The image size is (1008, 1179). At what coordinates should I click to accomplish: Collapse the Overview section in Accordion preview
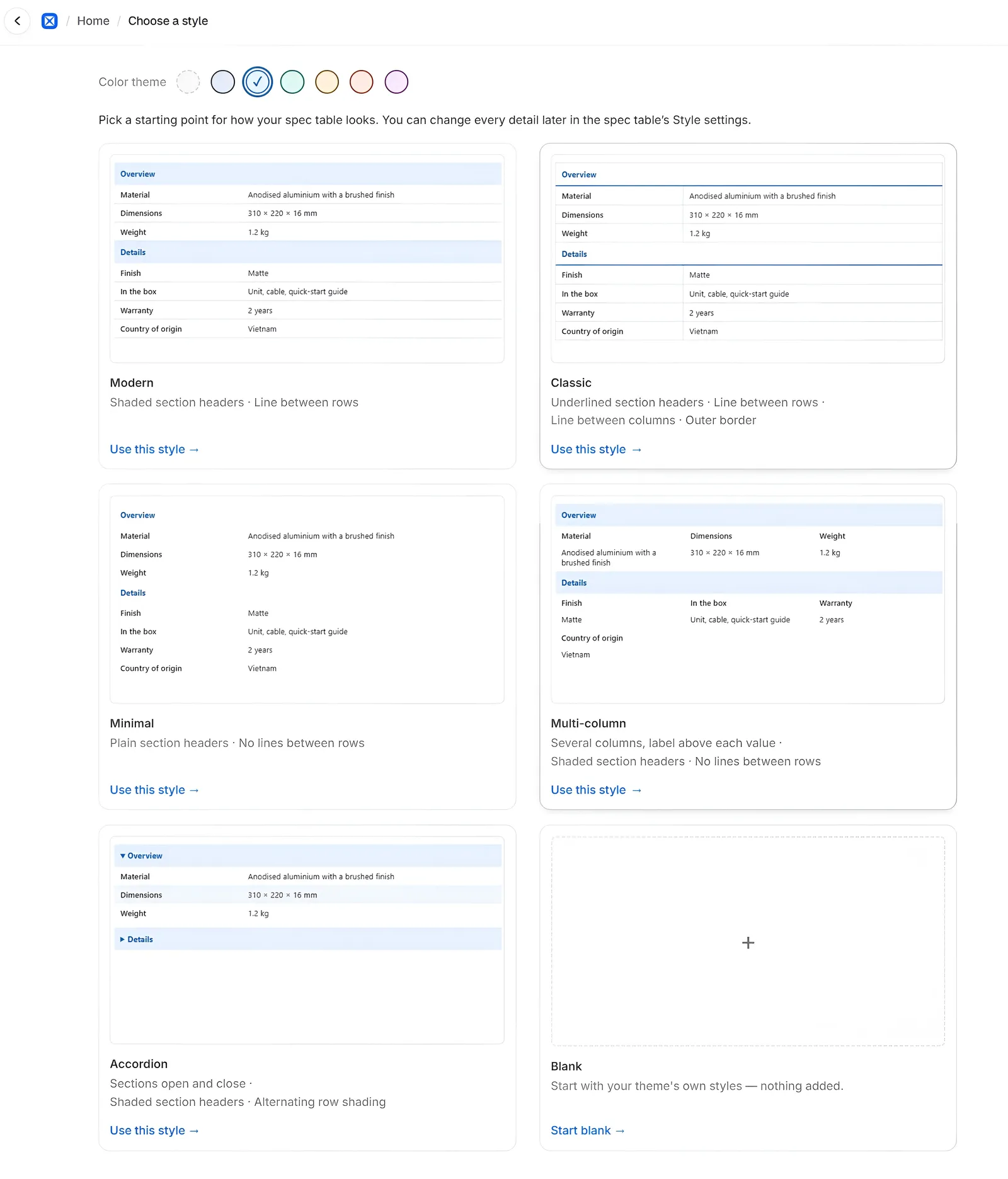(307, 855)
